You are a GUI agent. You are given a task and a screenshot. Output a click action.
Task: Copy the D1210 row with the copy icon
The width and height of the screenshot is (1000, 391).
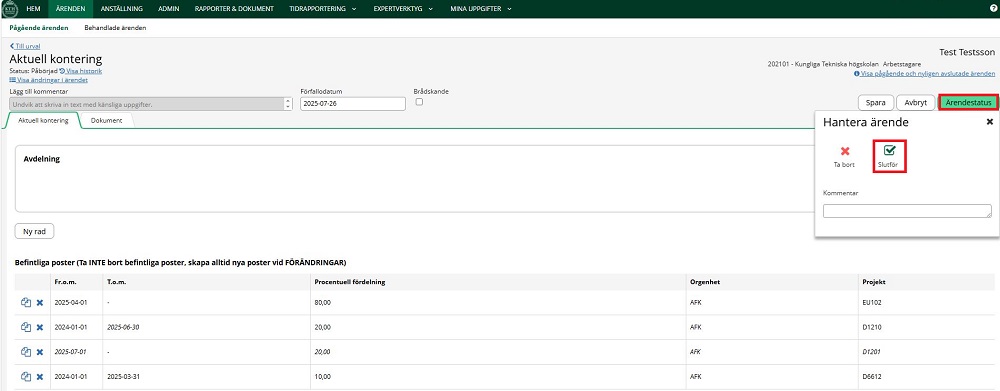(26, 327)
